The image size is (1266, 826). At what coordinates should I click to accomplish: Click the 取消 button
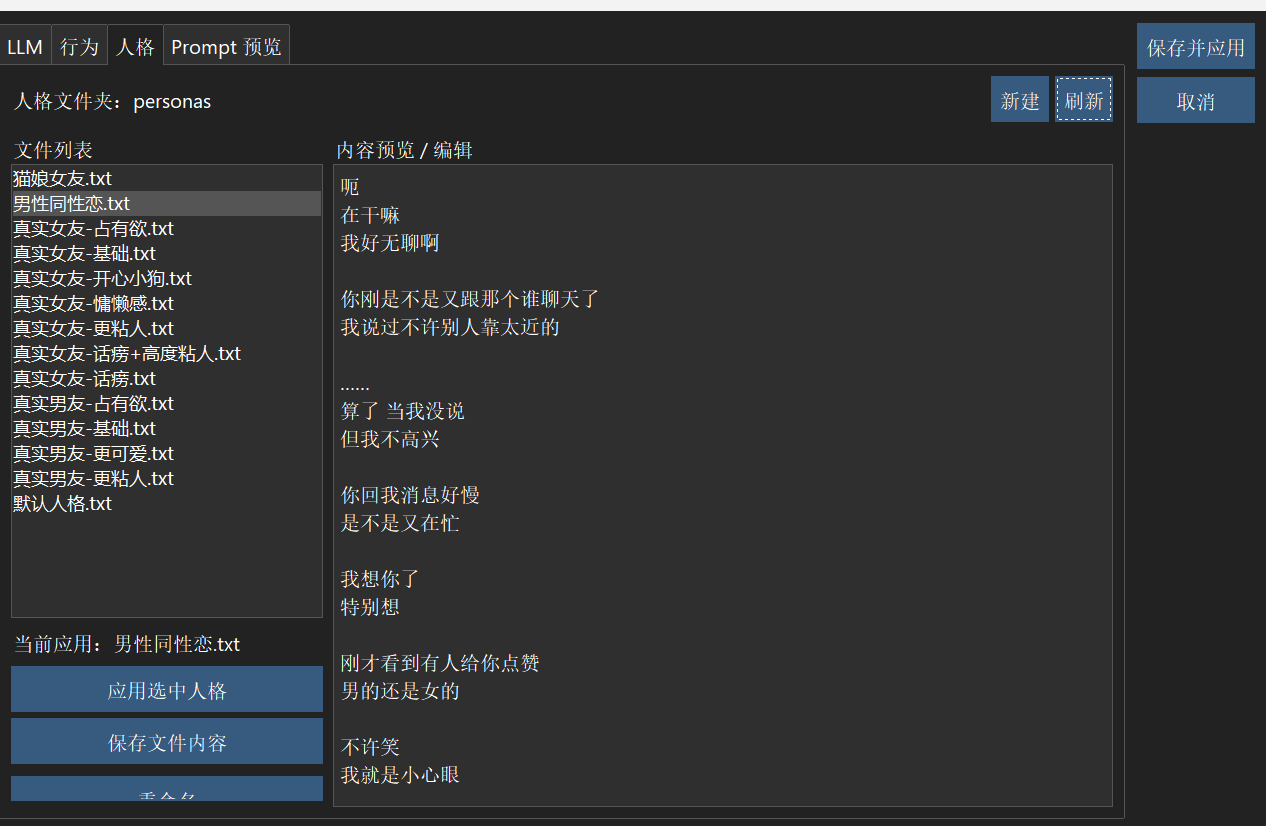point(1195,101)
